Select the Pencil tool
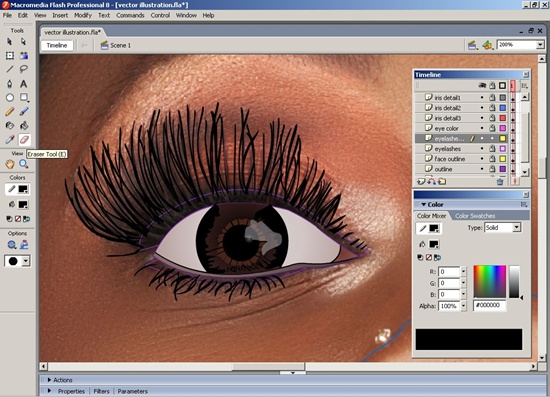The image size is (550, 397). click(10, 112)
